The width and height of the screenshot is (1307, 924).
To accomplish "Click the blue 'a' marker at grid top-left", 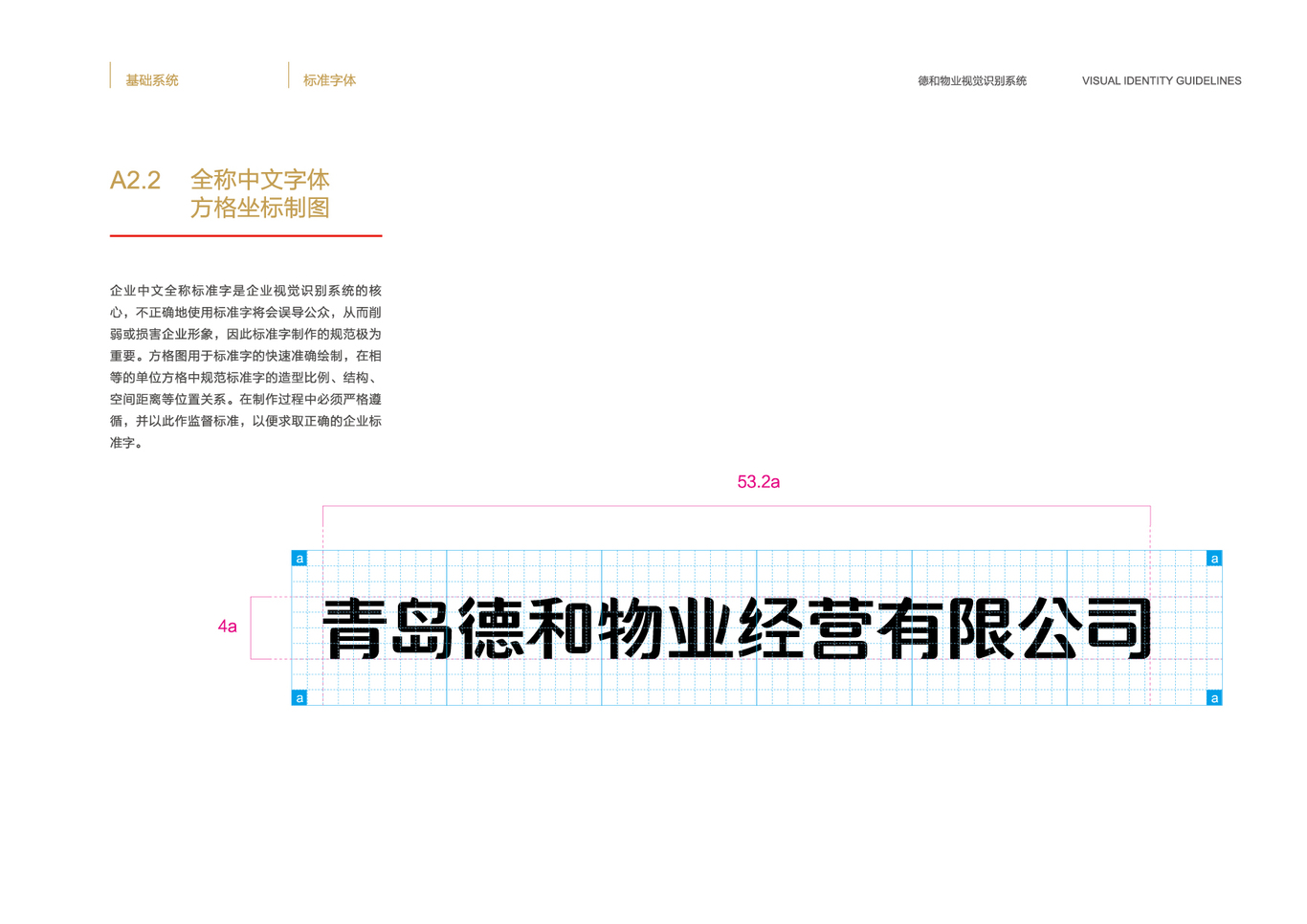I will click(299, 559).
